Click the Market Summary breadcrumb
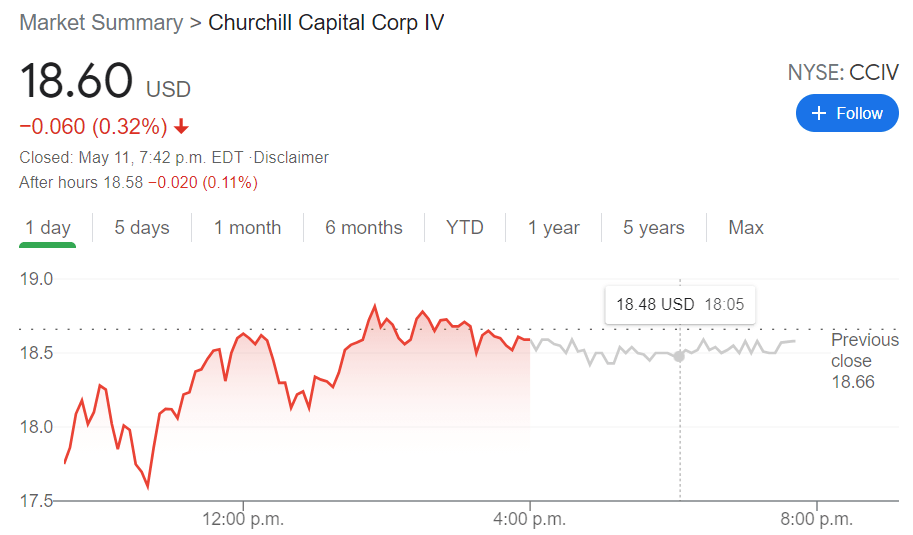 (101, 23)
